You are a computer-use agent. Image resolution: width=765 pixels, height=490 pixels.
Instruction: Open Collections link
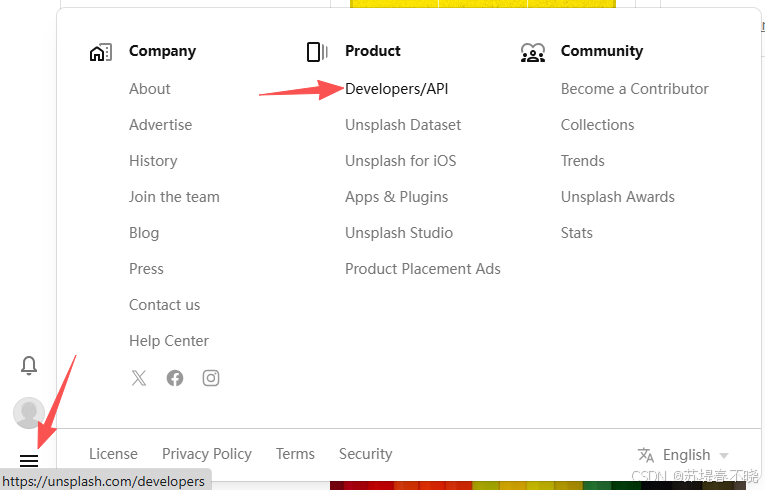coord(597,125)
